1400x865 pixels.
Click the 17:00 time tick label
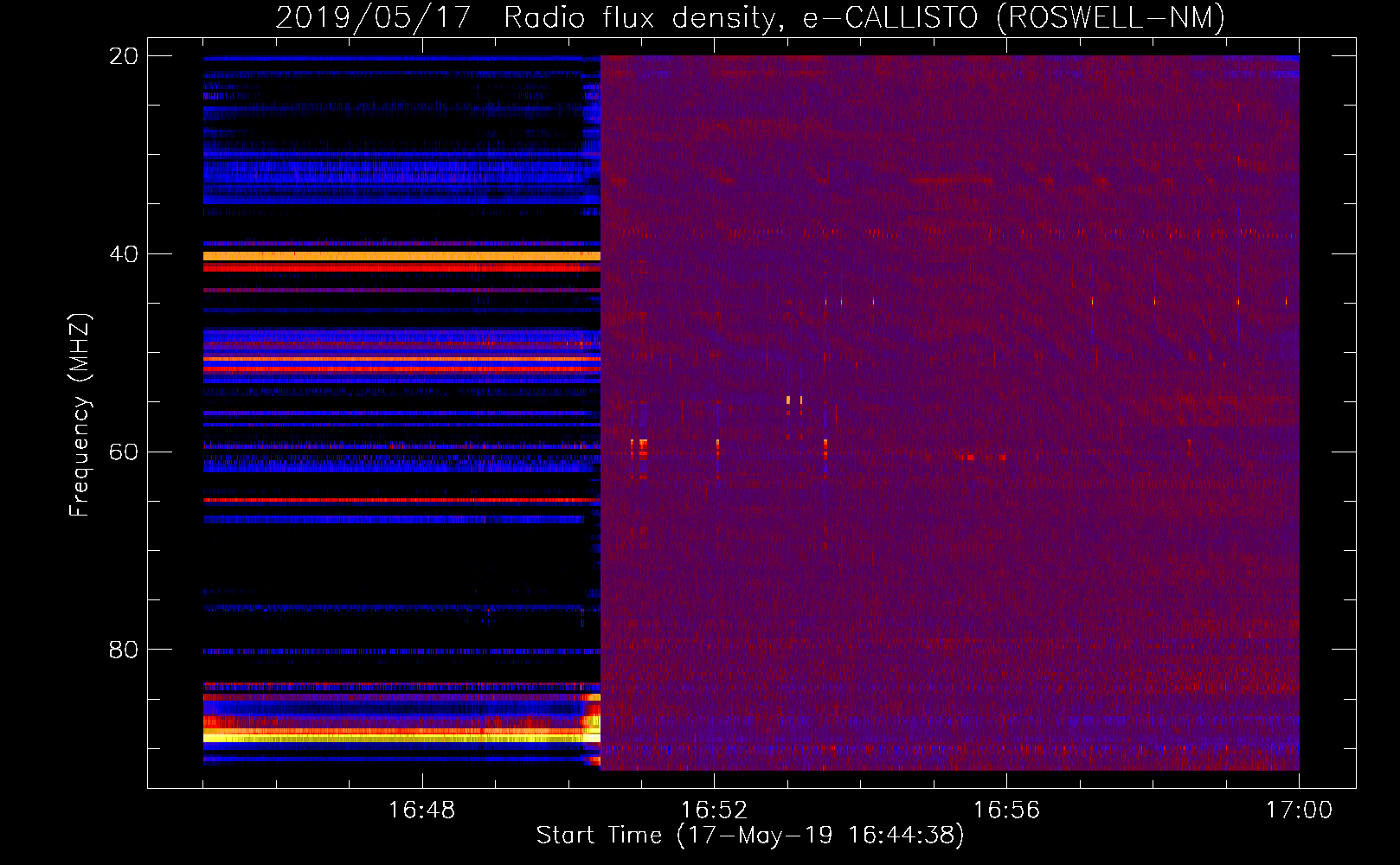[x=1298, y=811]
